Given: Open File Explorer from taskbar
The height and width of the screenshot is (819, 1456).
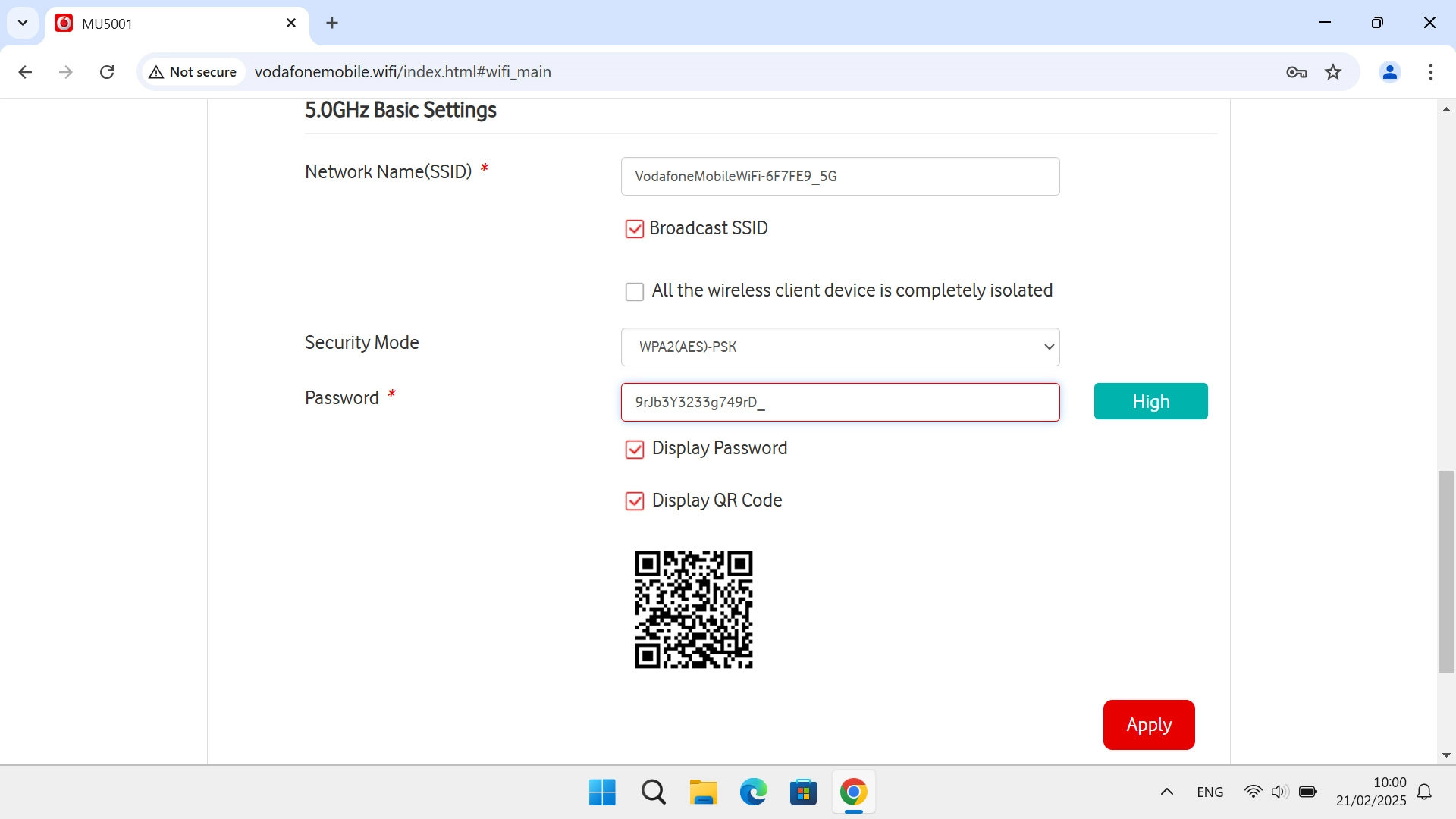Looking at the screenshot, I should coord(703,792).
